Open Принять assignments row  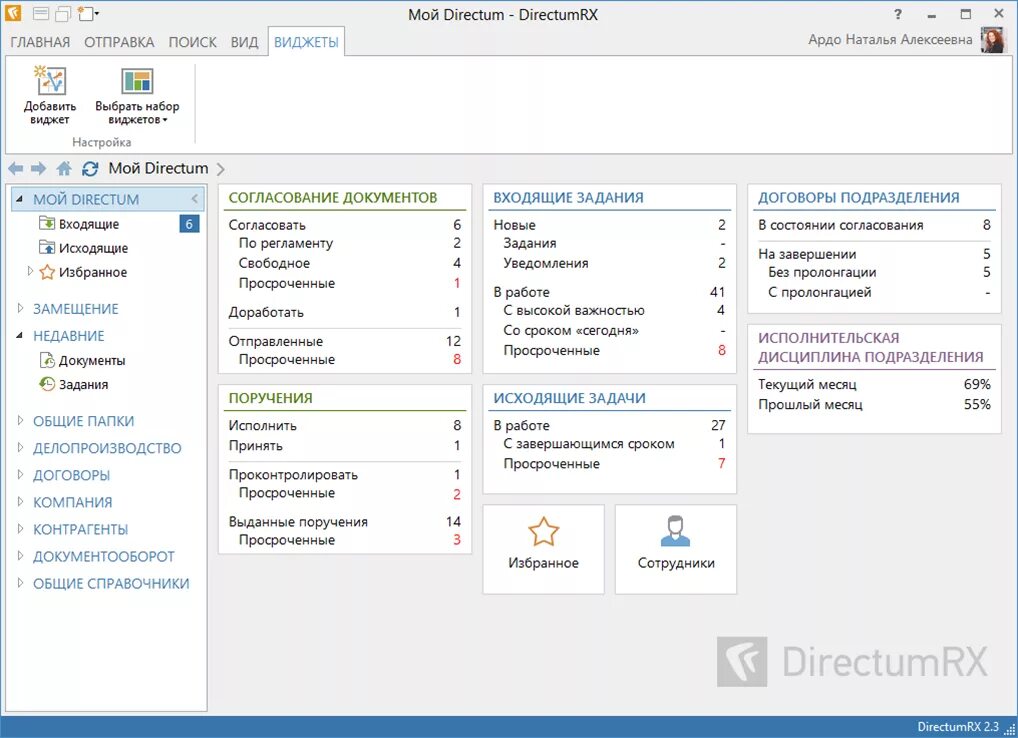[345, 445]
